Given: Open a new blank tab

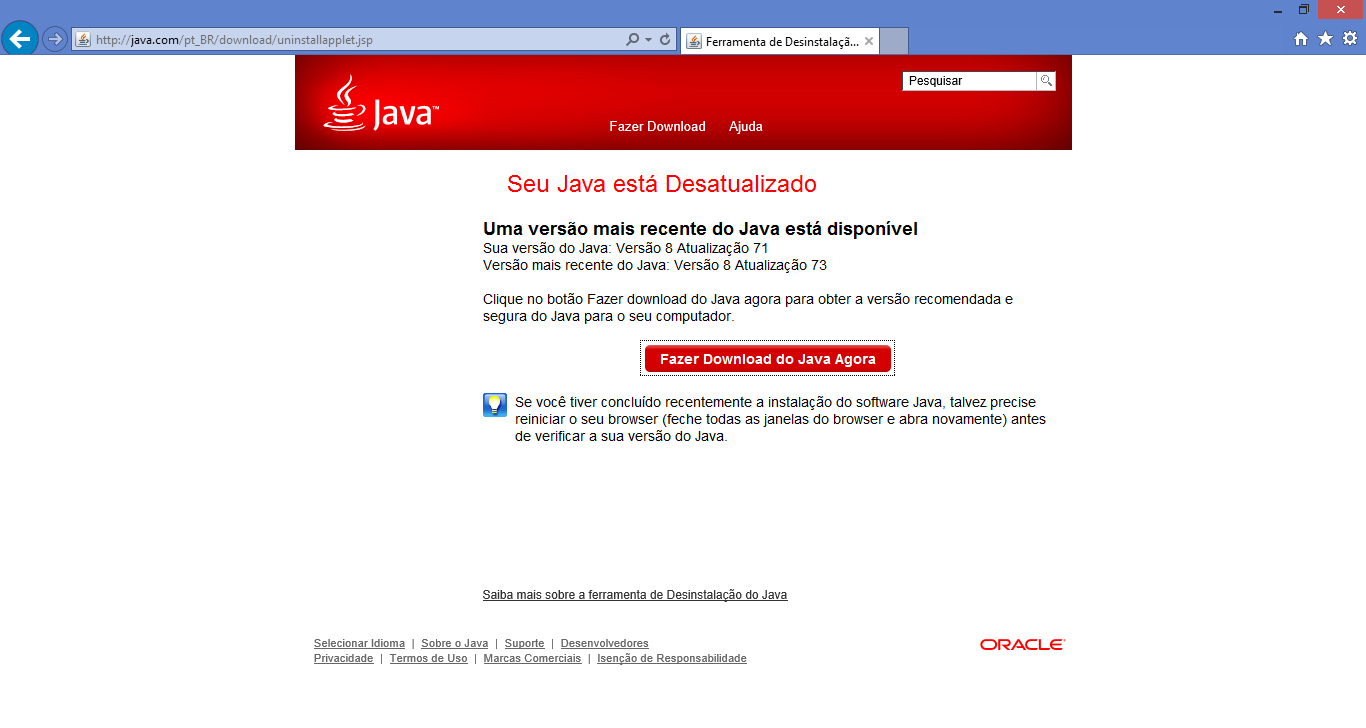Looking at the screenshot, I should click(894, 42).
